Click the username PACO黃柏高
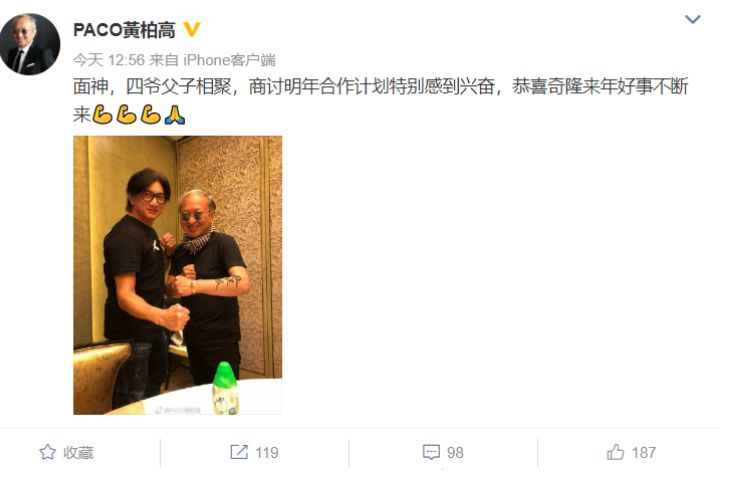 (x=124, y=30)
